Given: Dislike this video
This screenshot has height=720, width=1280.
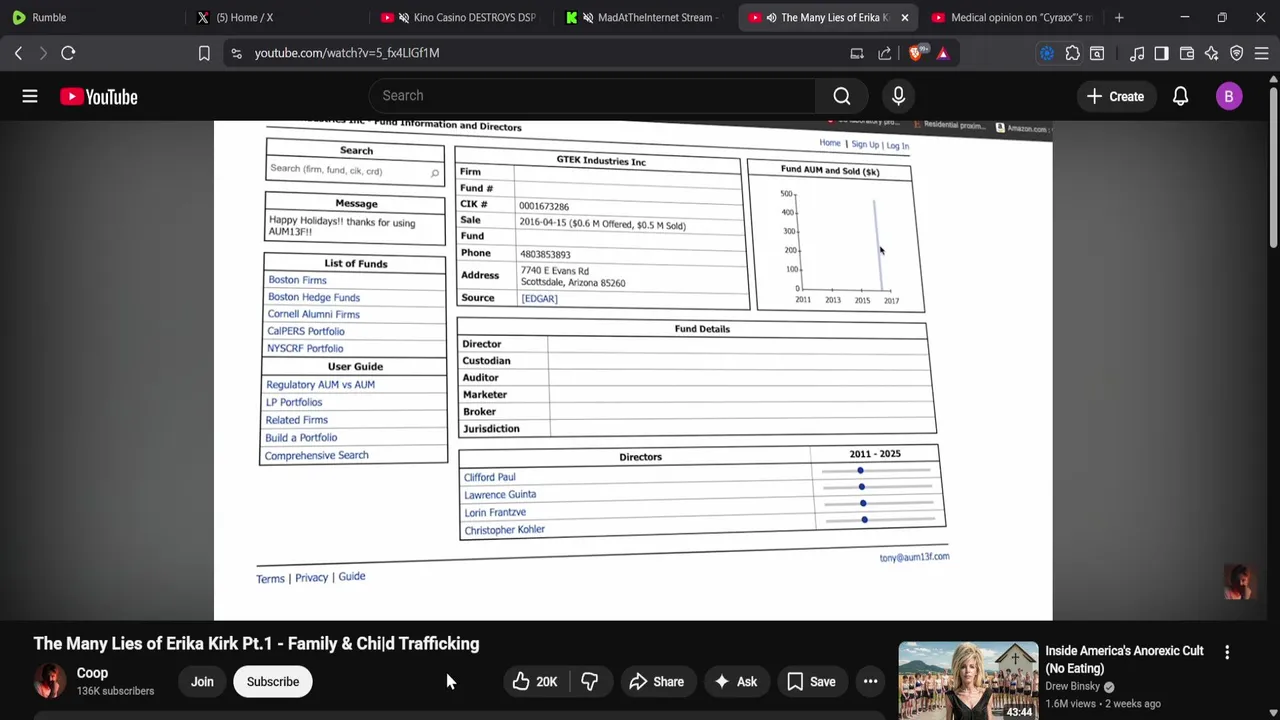Looking at the screenshot, I should 590,682.
